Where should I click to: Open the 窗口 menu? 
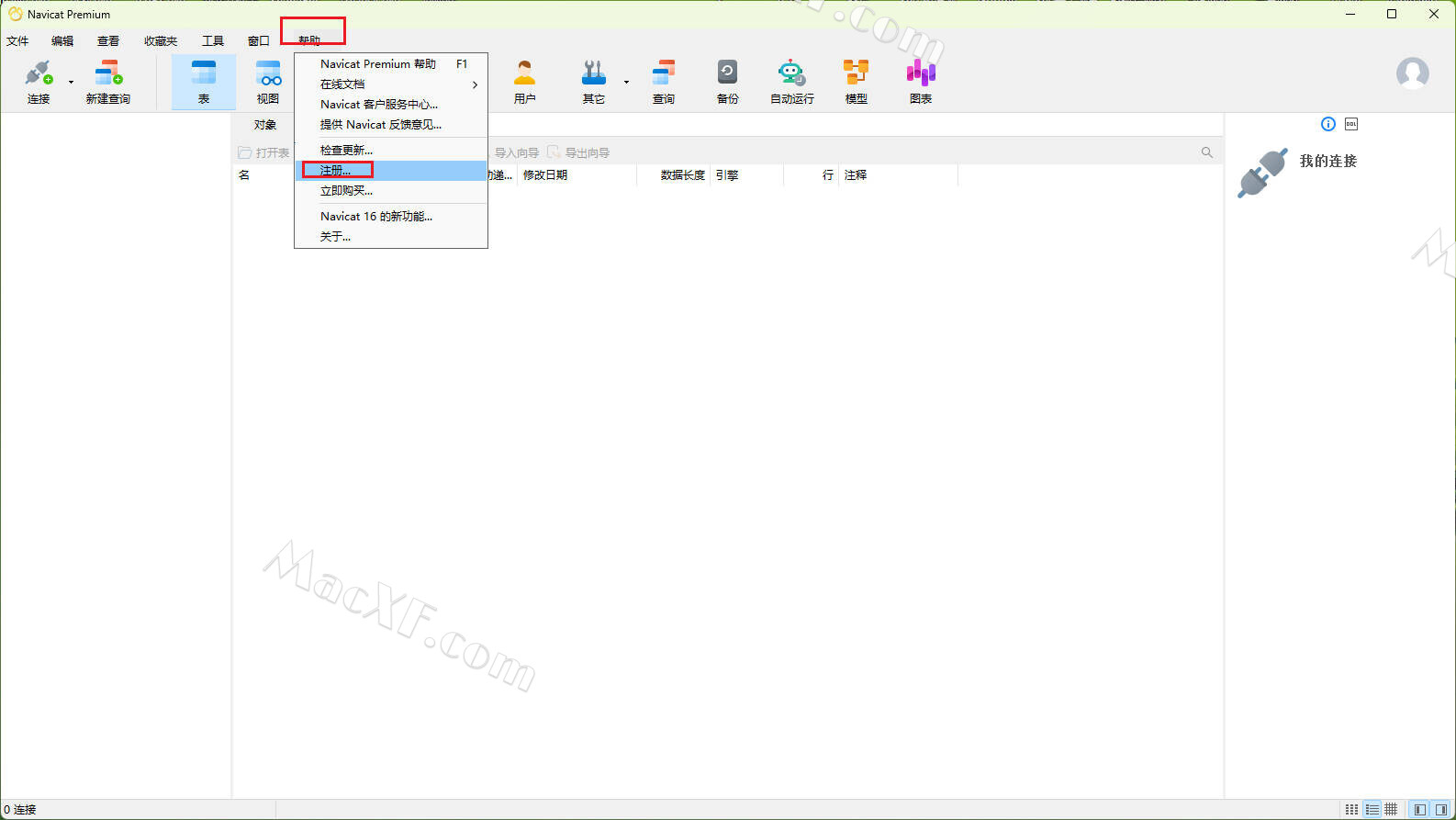pos(259,40)
